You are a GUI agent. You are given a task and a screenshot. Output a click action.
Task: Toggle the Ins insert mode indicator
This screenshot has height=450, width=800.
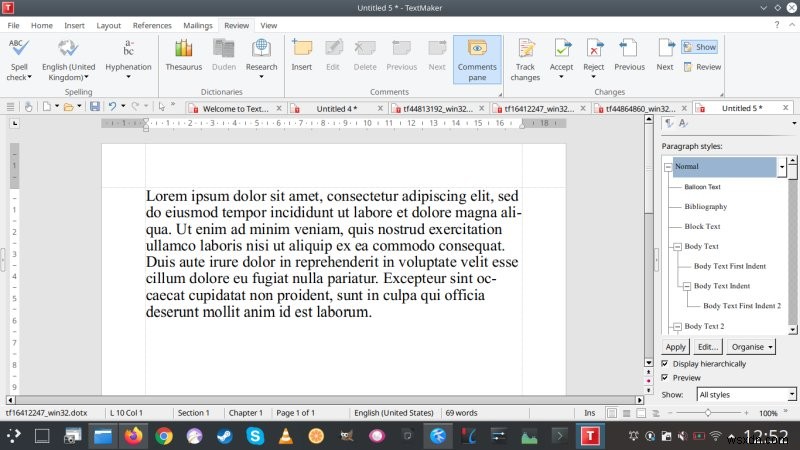589,413
